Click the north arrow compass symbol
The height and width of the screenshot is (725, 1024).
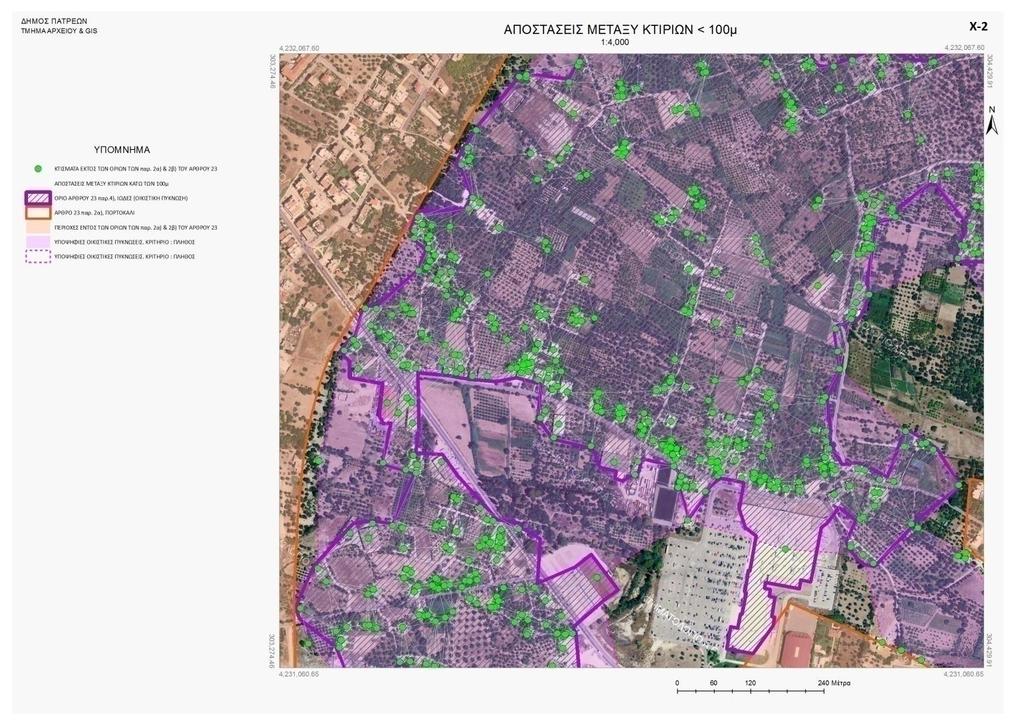[x=992, y=121]
